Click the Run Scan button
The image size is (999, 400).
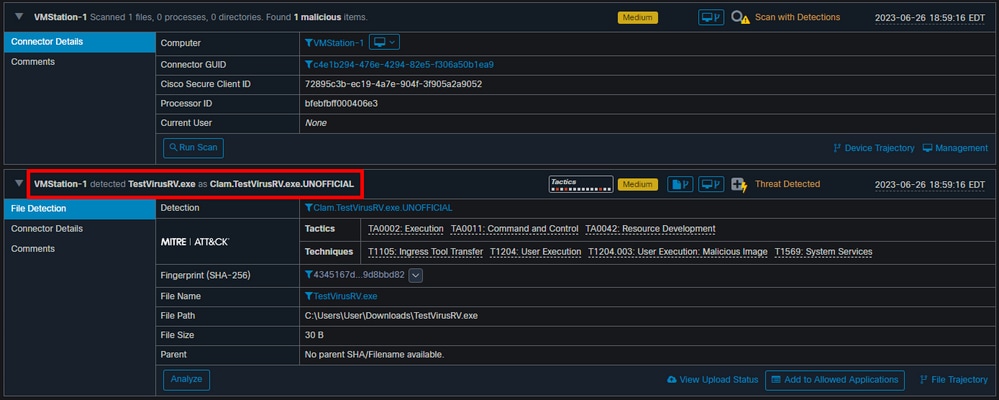tap(193, 148)
